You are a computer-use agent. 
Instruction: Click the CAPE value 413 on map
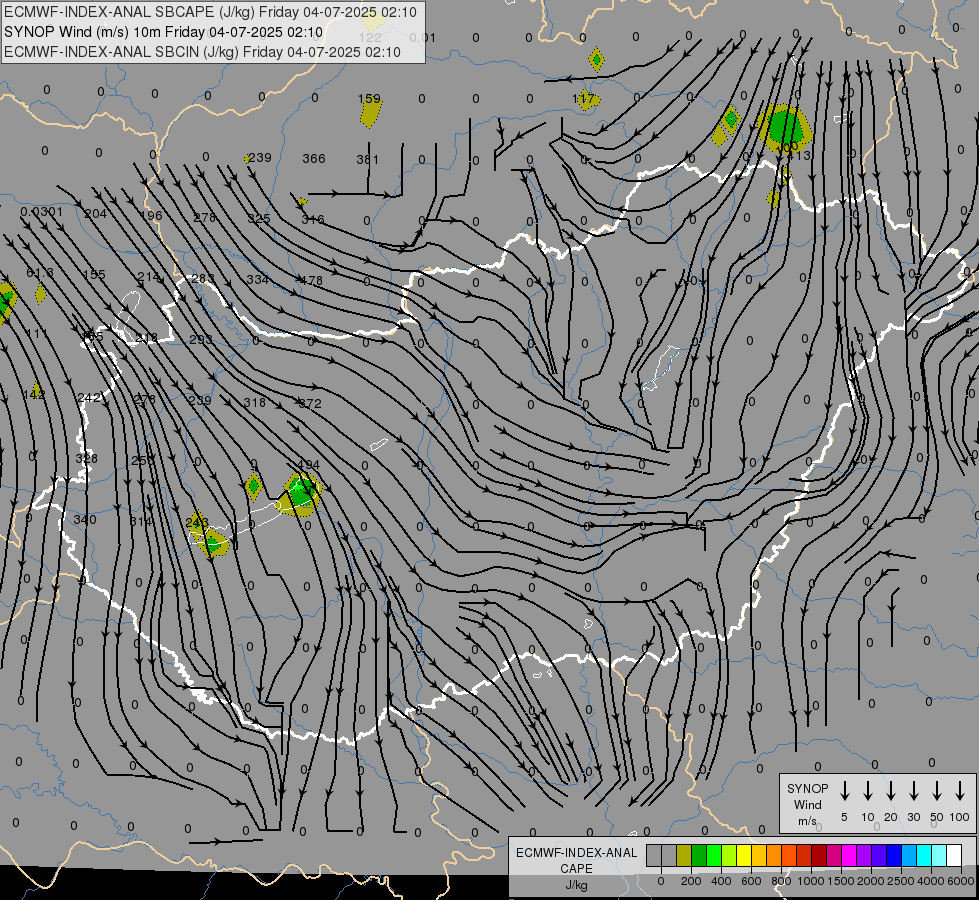(x=800, y=155)
